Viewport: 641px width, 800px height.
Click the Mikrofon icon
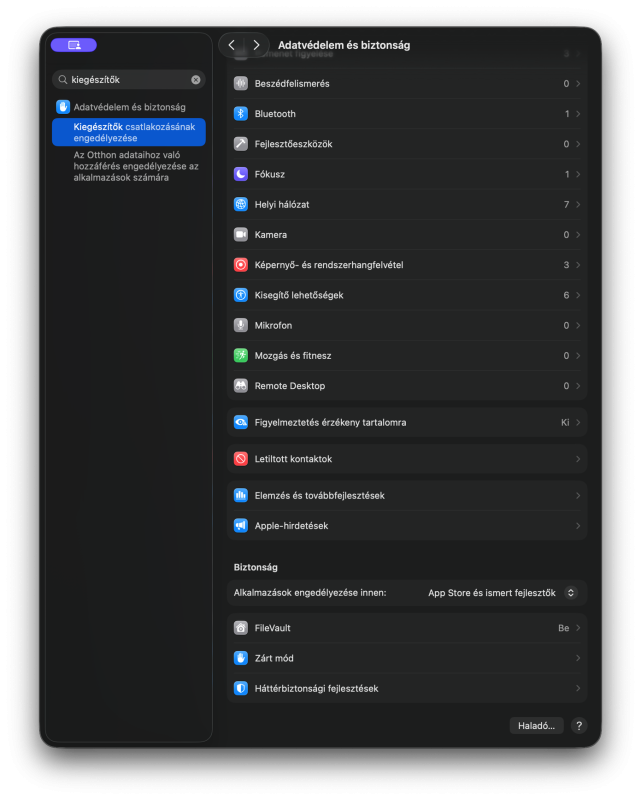[241, 325]
